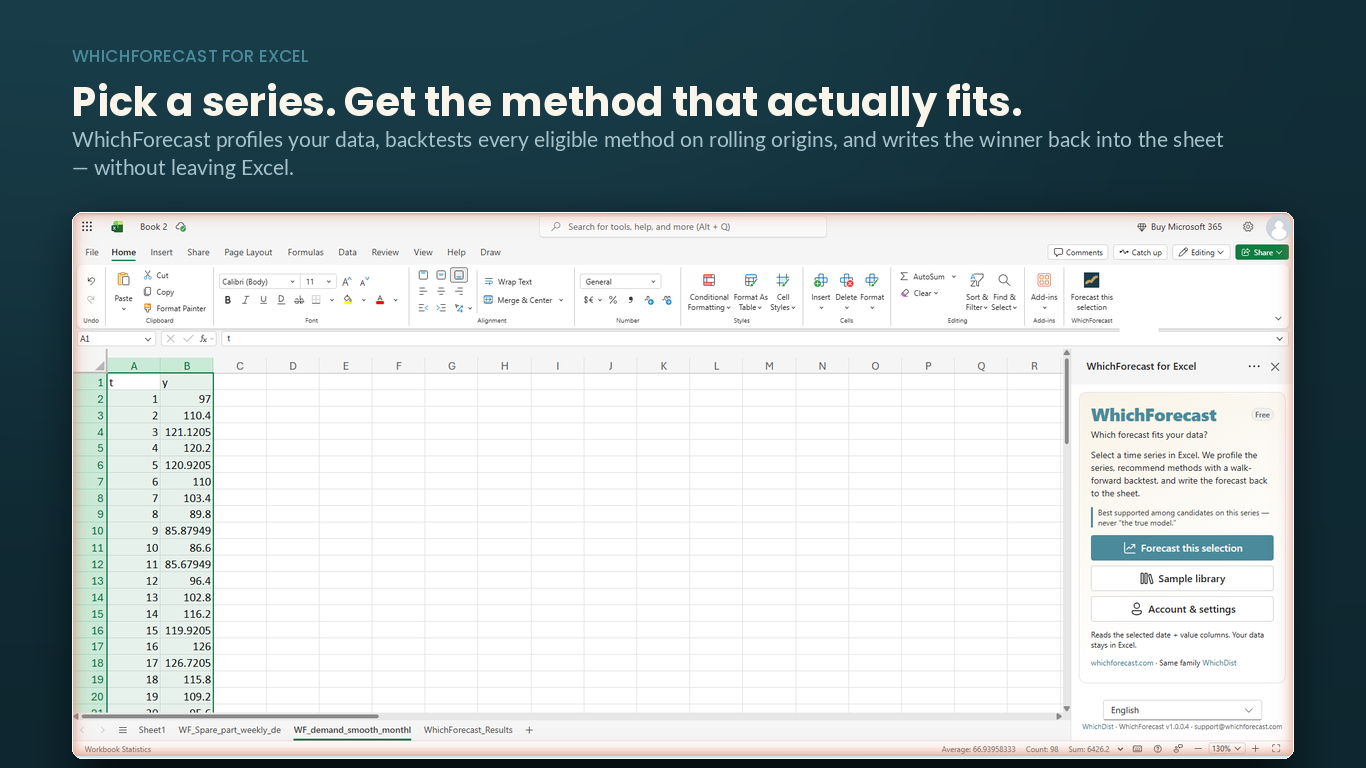This screenshot has width=1366, height=768.
Task: Toggle bold formatting
Action: tap(228, 300)
